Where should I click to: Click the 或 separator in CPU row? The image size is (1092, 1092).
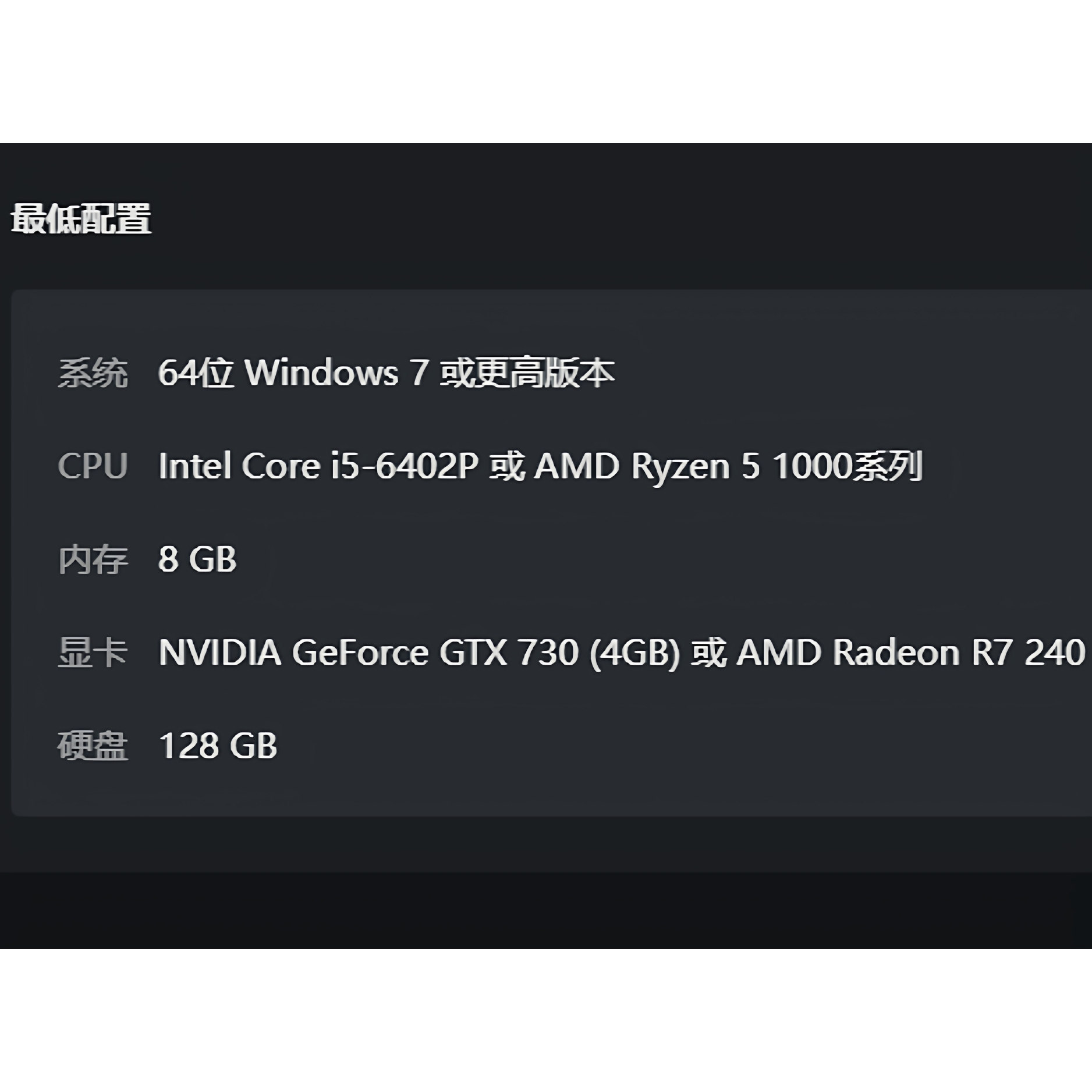coord(506,466)
